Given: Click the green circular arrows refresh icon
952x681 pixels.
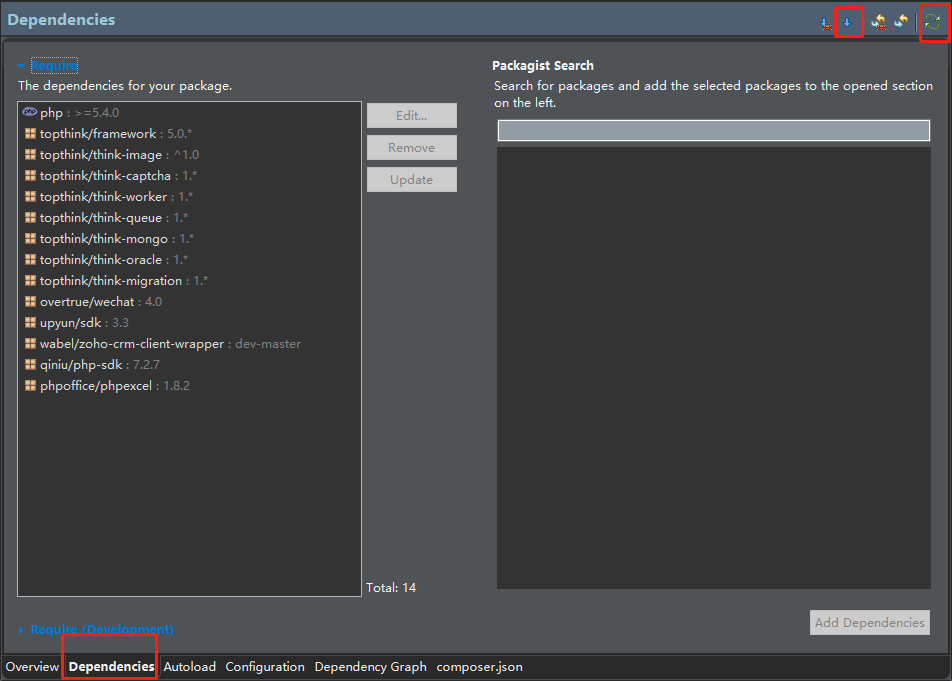Looking at the screenshot, I should click(933, 22).
